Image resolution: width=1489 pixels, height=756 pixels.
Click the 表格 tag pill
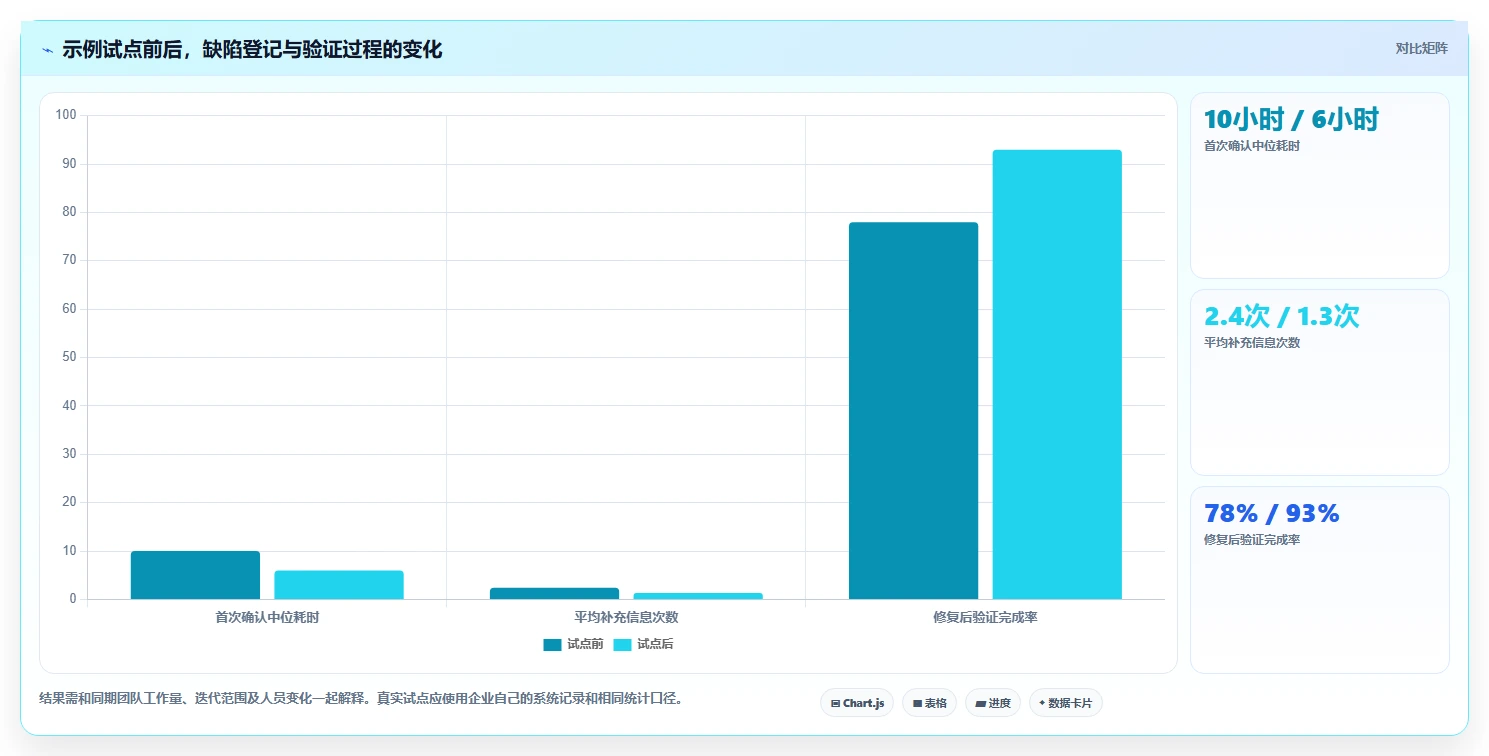click(929, 703)
